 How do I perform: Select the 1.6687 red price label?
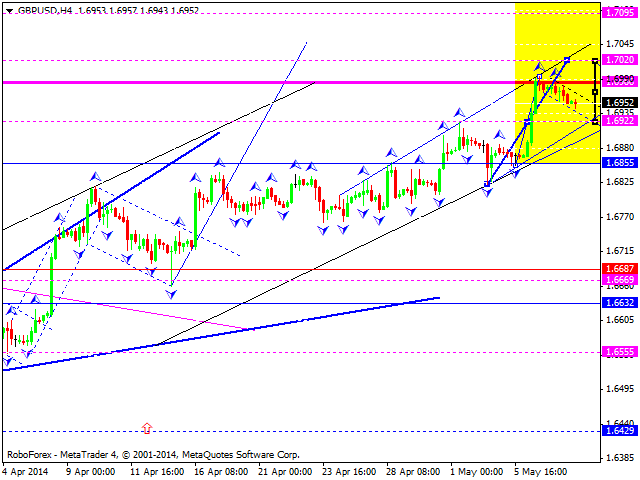(x=621, y=269)
